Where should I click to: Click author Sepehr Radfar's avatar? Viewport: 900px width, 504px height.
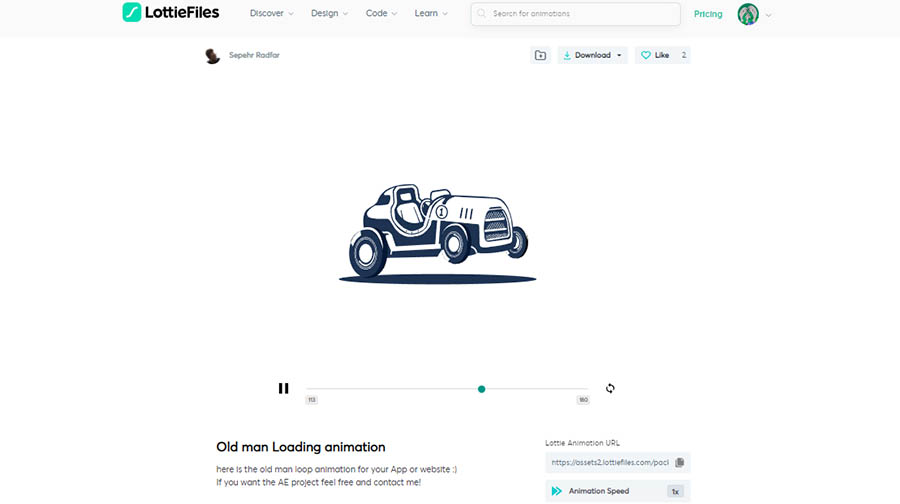(212, 55)
